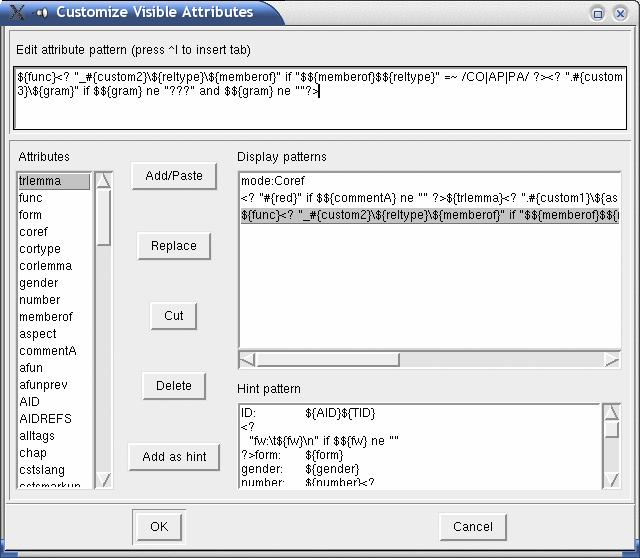The height and width of the screenshot is (558, 640).
Task: Click inside the Edit attribute pattern text box
Action: 320,98
